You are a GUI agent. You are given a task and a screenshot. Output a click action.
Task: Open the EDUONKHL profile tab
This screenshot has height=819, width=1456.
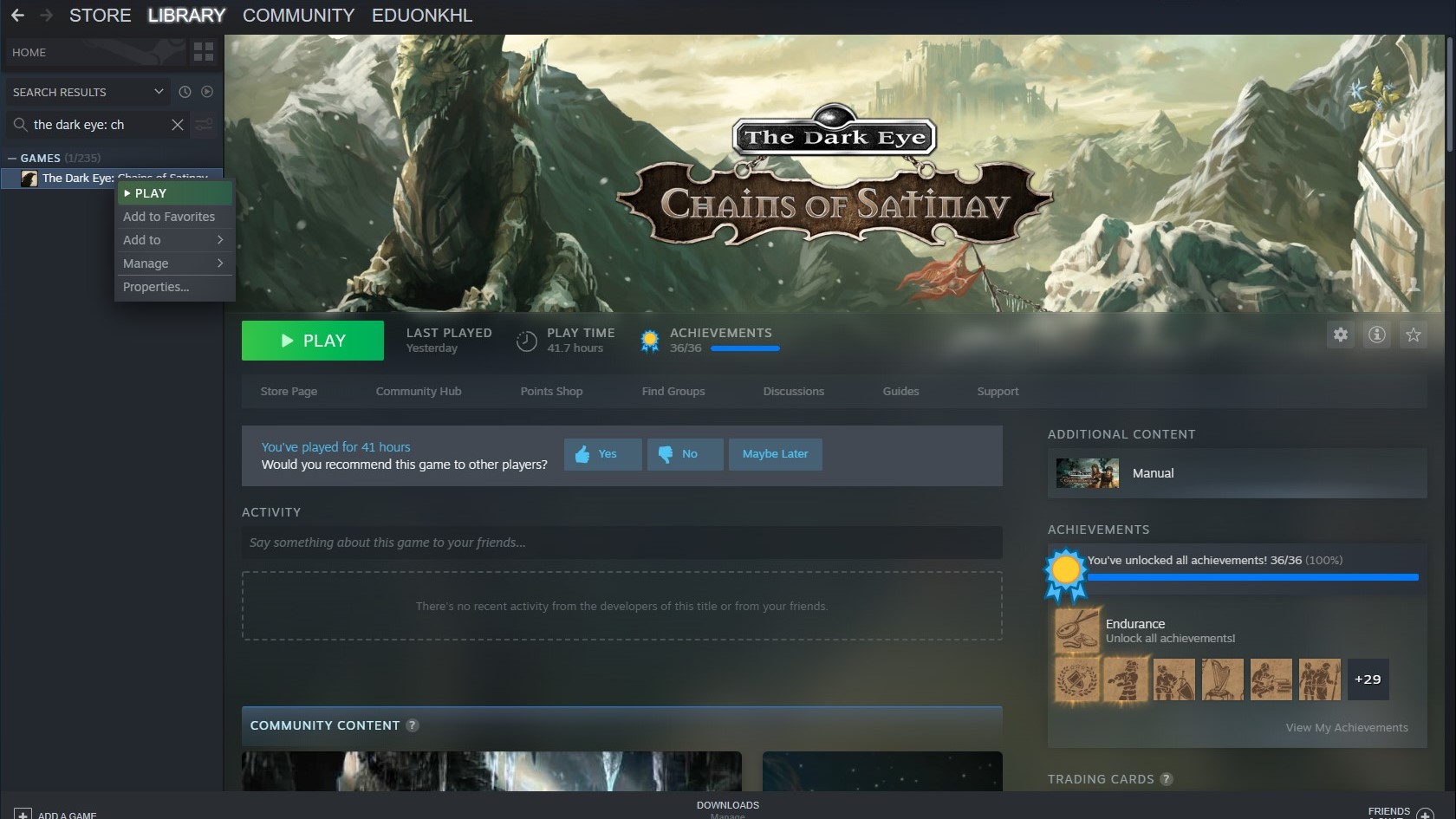coord(422,16)
